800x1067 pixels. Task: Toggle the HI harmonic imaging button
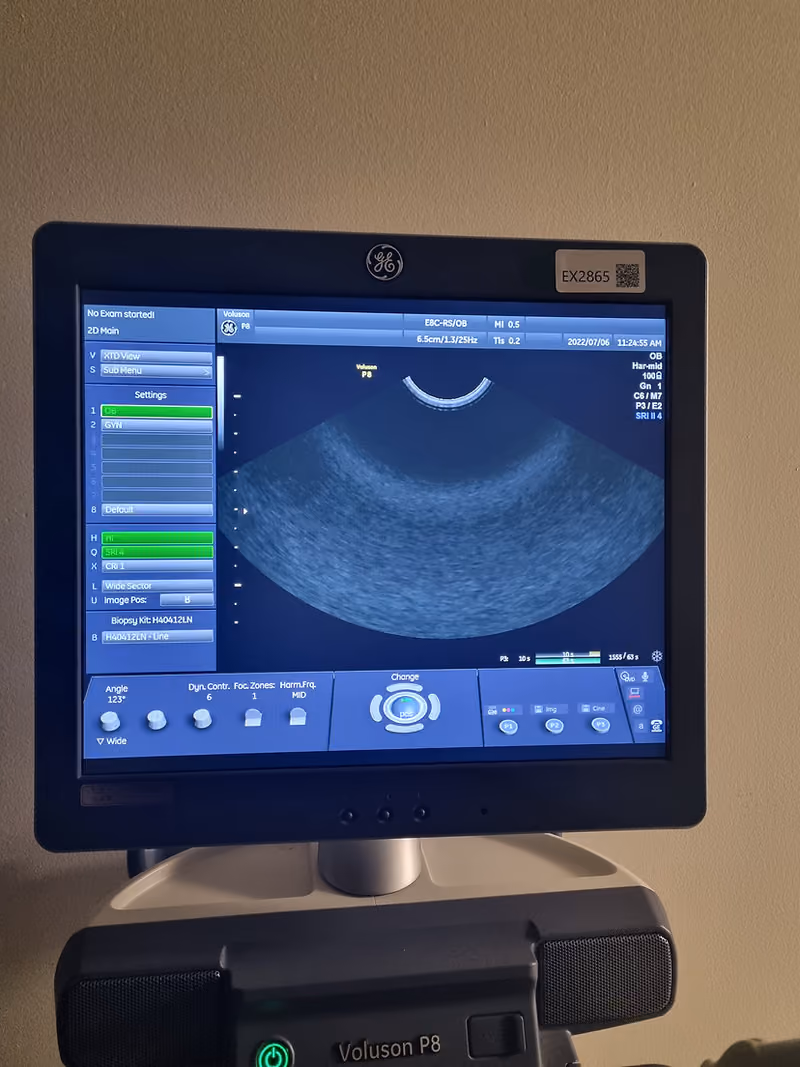pyautogui.click(x=157, y=538)
